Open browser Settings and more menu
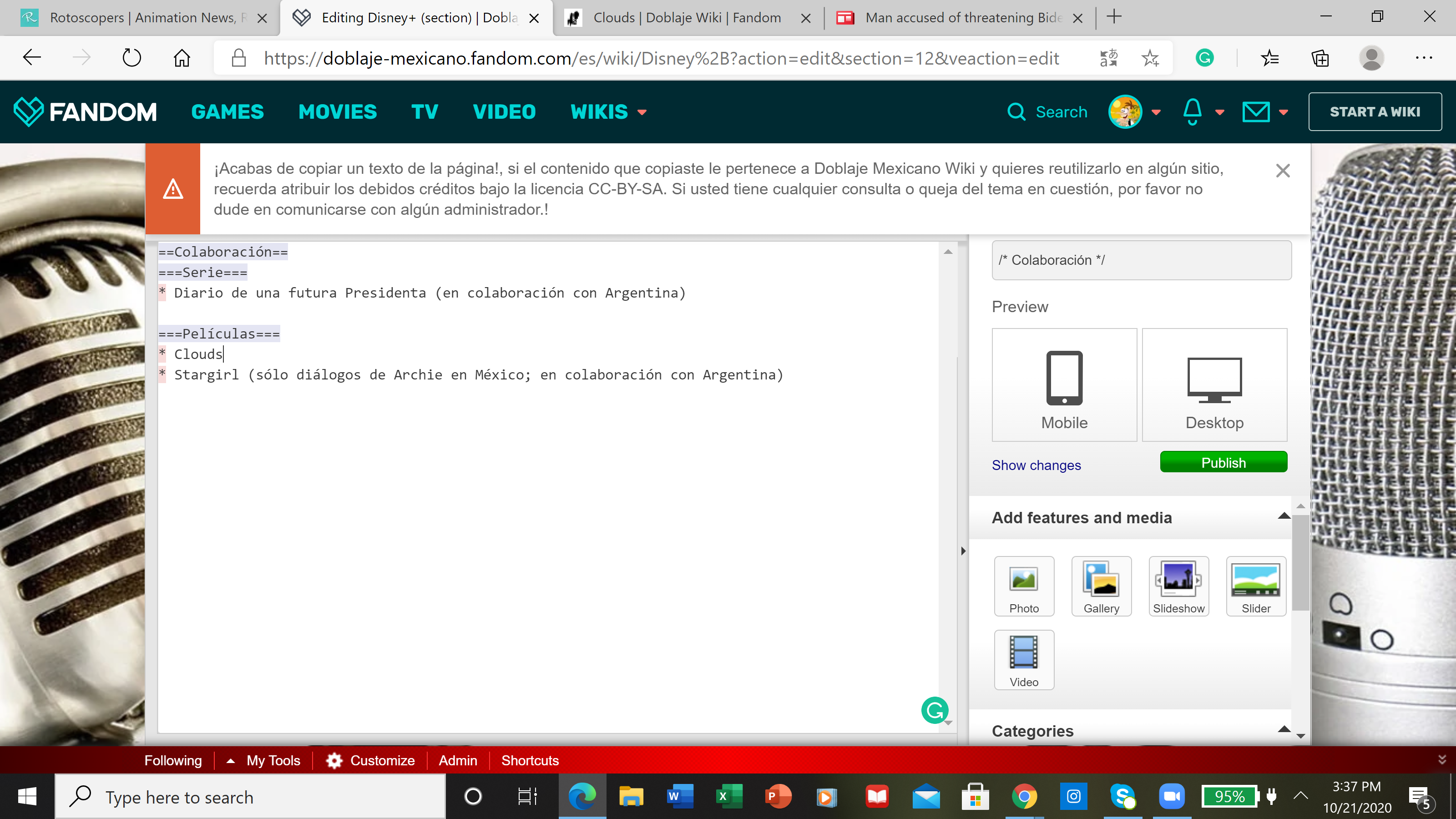Screen dimensions: 1456x819 click(x=1423, y=58)
